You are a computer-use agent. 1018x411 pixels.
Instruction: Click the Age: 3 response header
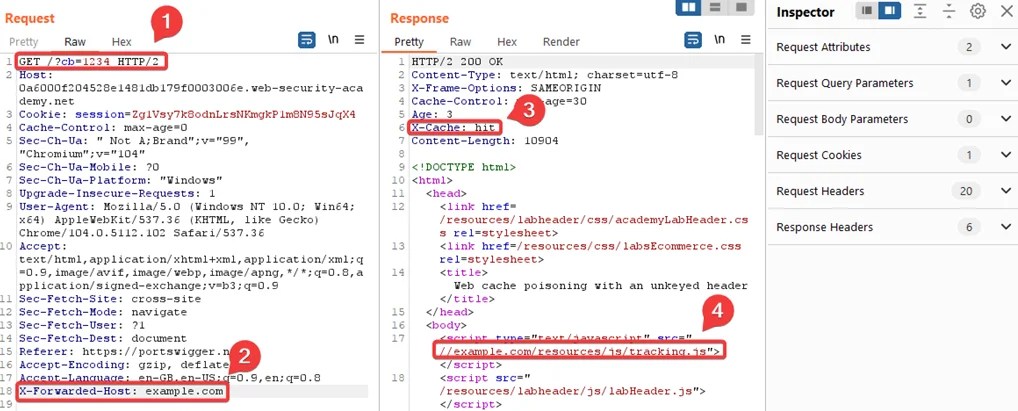[x=432, y=114]
